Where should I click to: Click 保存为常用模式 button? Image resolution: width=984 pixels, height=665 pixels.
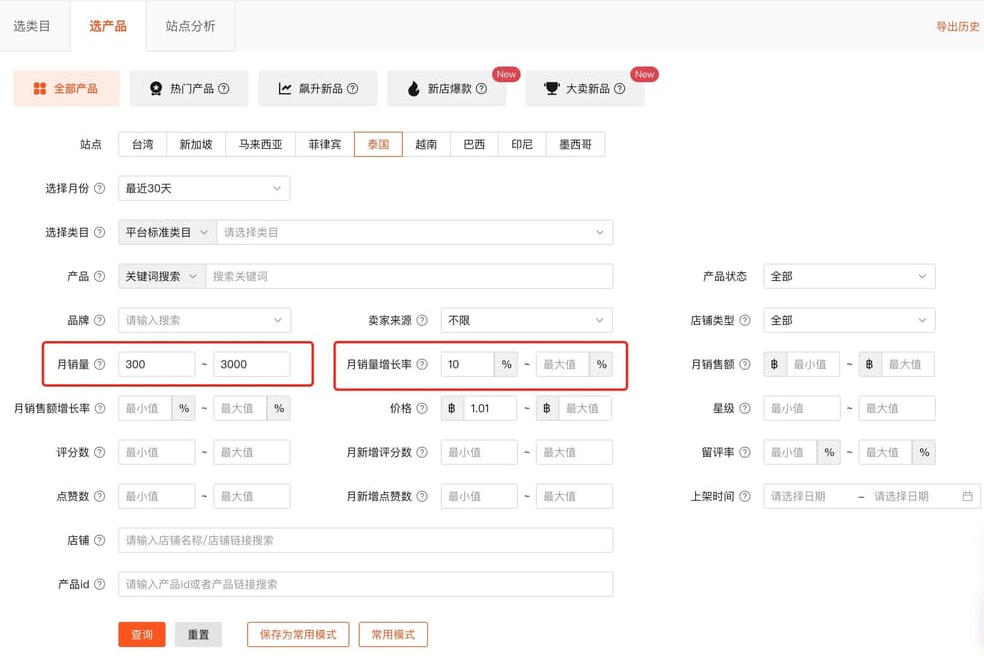click(x=298, y=634)
